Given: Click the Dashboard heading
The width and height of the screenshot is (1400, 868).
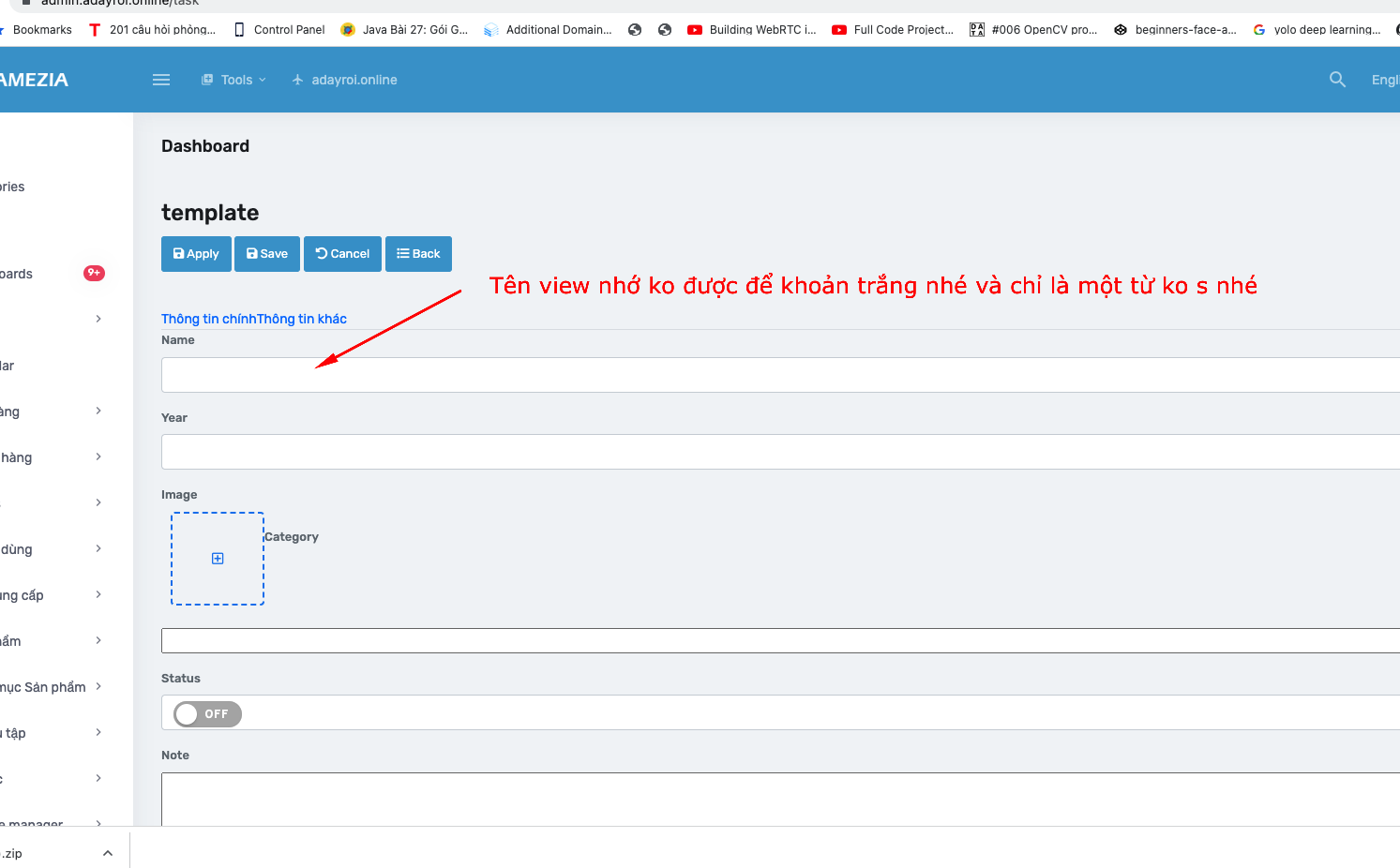Looking at the screenshot, I should coord(205,146).
